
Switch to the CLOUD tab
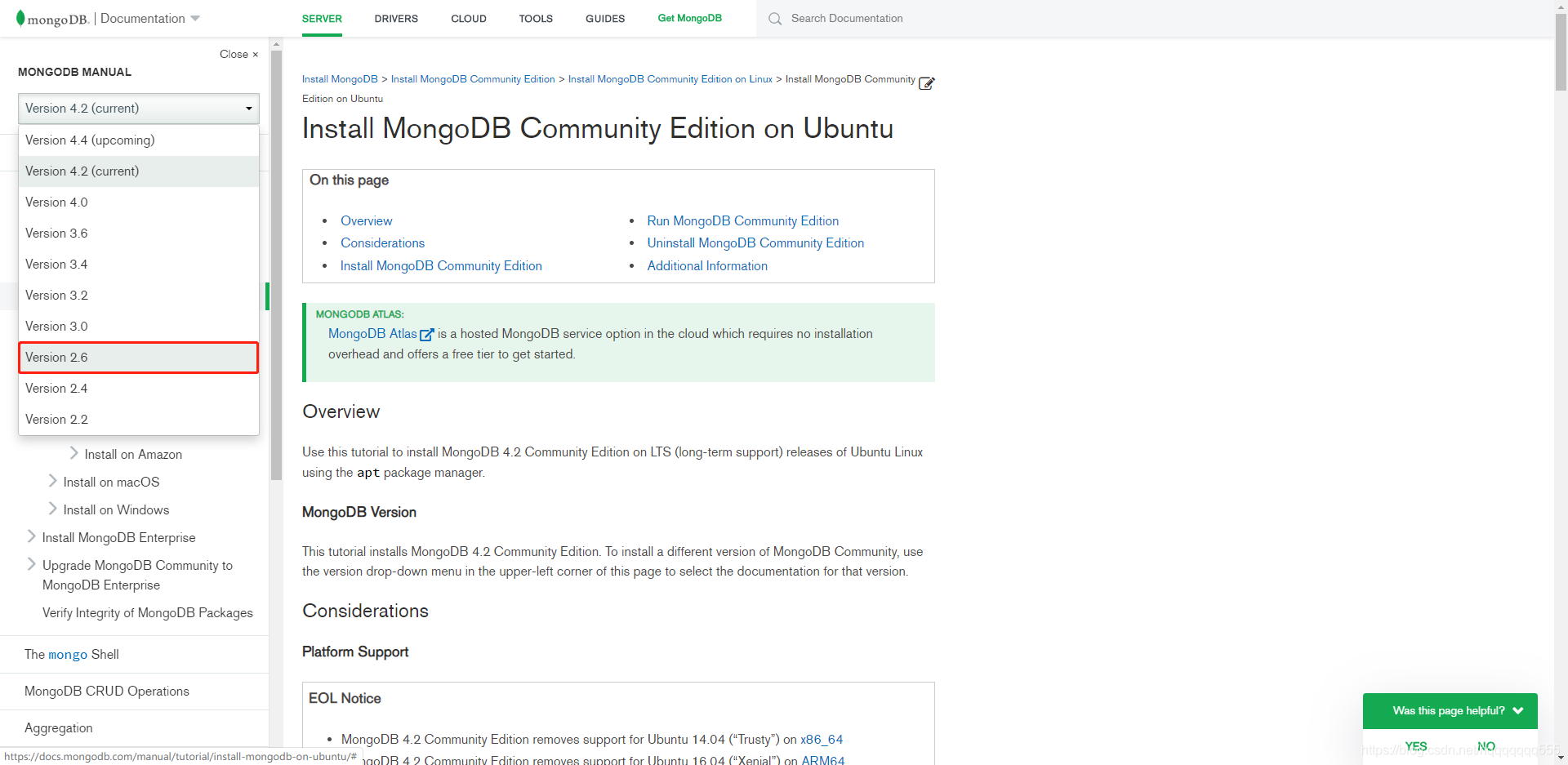(469, 19)
